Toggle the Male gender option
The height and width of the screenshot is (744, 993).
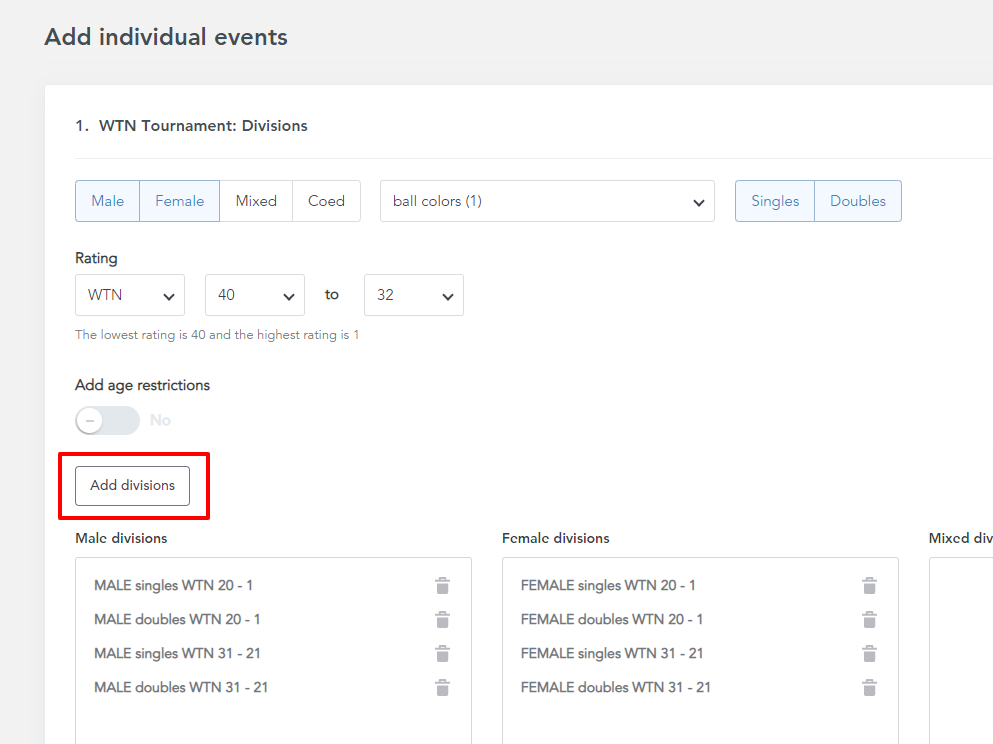tap(108, 201)
